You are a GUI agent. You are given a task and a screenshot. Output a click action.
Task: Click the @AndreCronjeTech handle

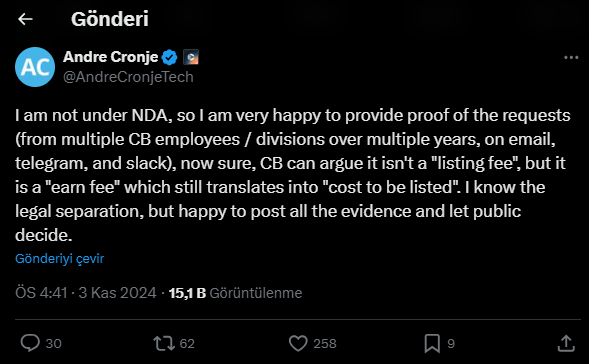(128, 77)
